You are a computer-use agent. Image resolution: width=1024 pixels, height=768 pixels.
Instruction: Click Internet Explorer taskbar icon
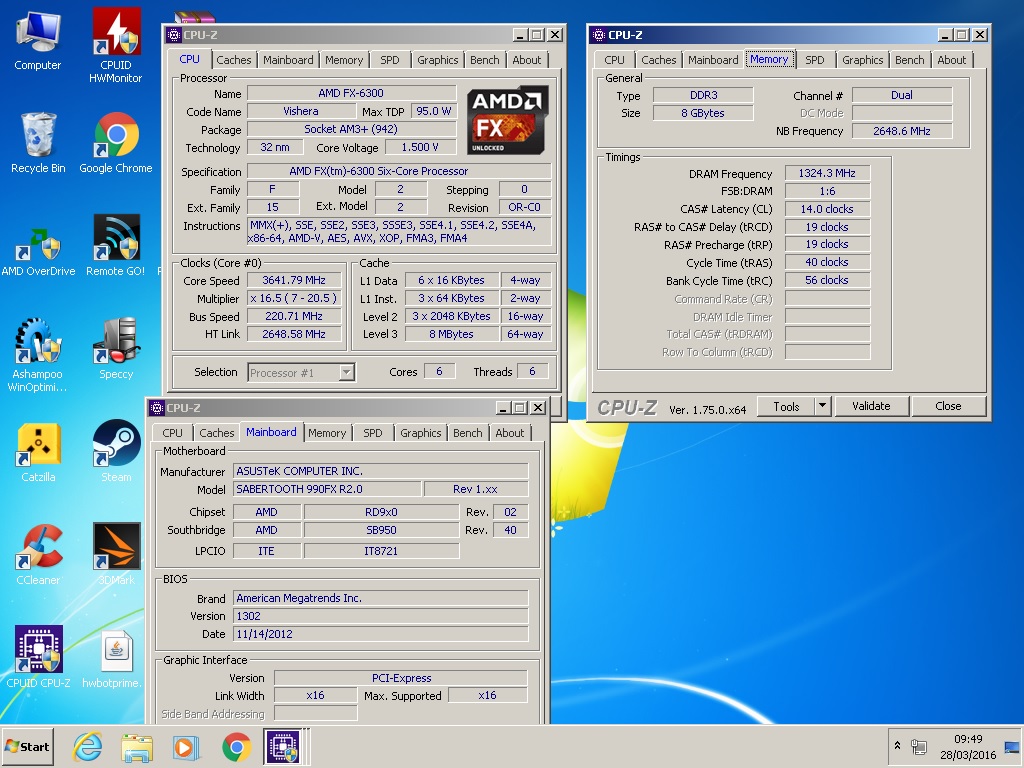(87, 746)
